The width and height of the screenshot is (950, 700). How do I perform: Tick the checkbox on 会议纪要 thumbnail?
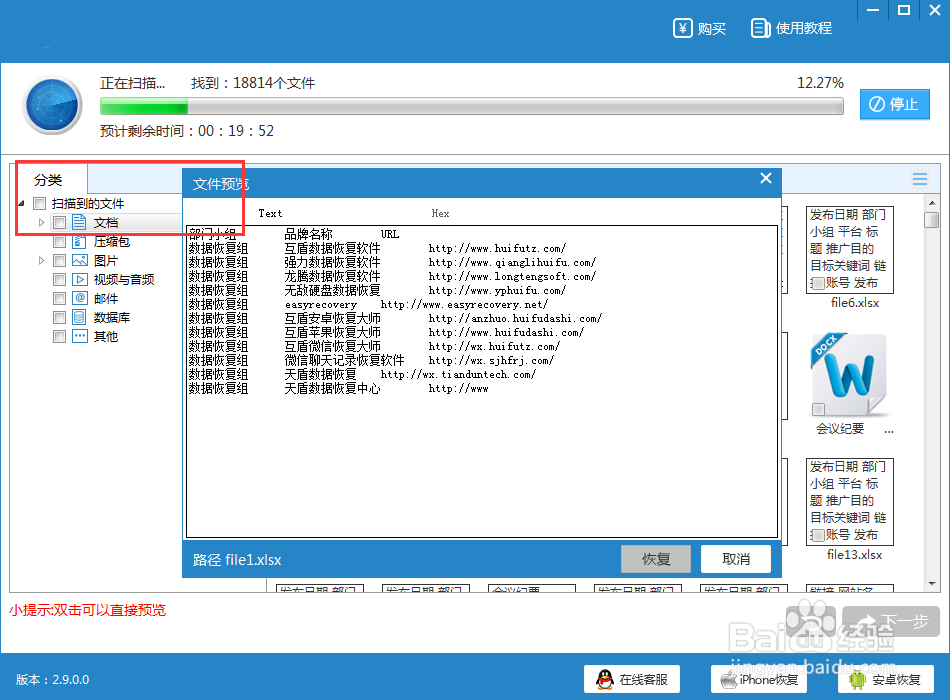818,409
